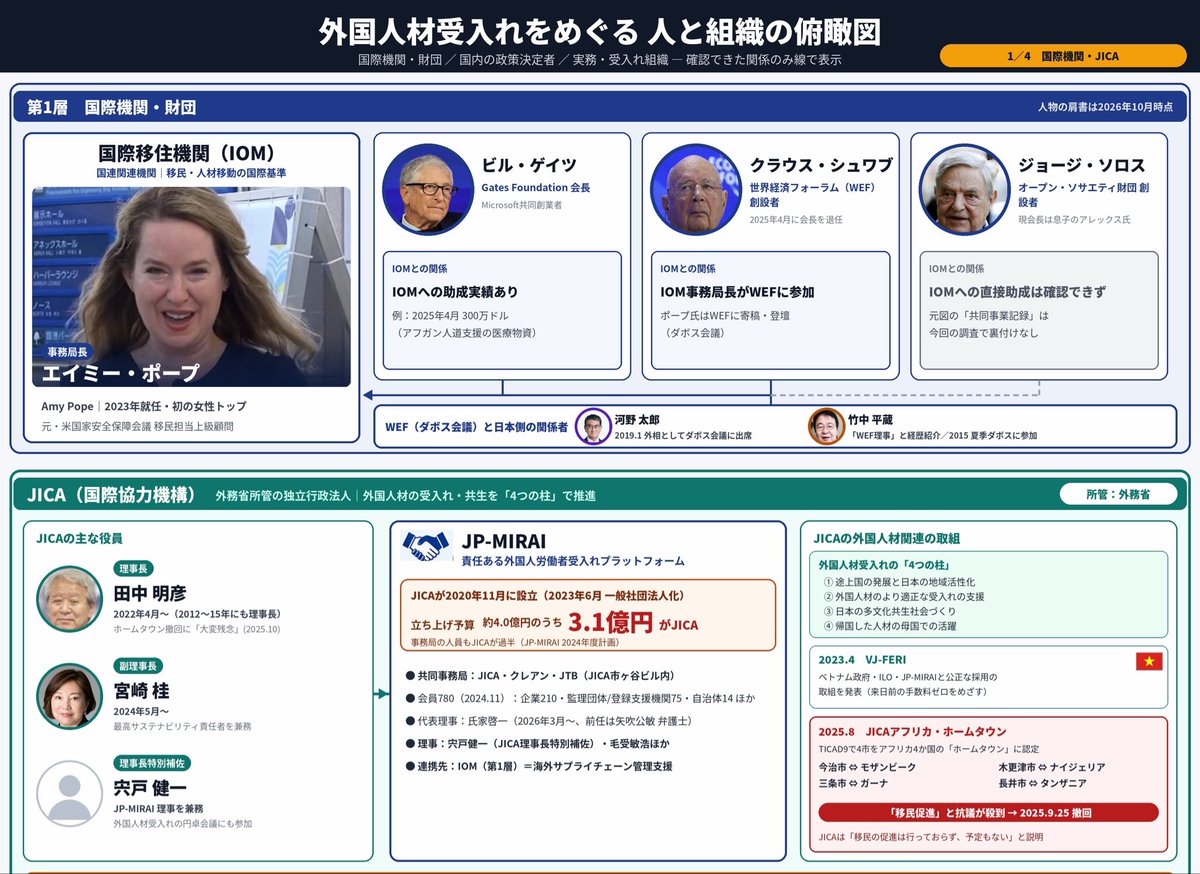Click the Klaus Schwab portrait photo
Image resolution: width=1200 pixels, height=874 pixels.
coord(697,189)
